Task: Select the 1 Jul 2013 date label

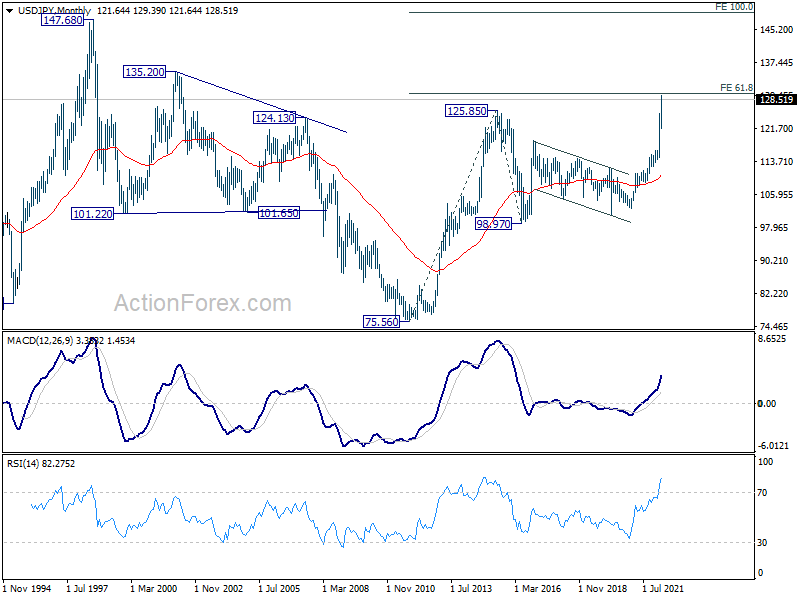Action: click(471, 588)
